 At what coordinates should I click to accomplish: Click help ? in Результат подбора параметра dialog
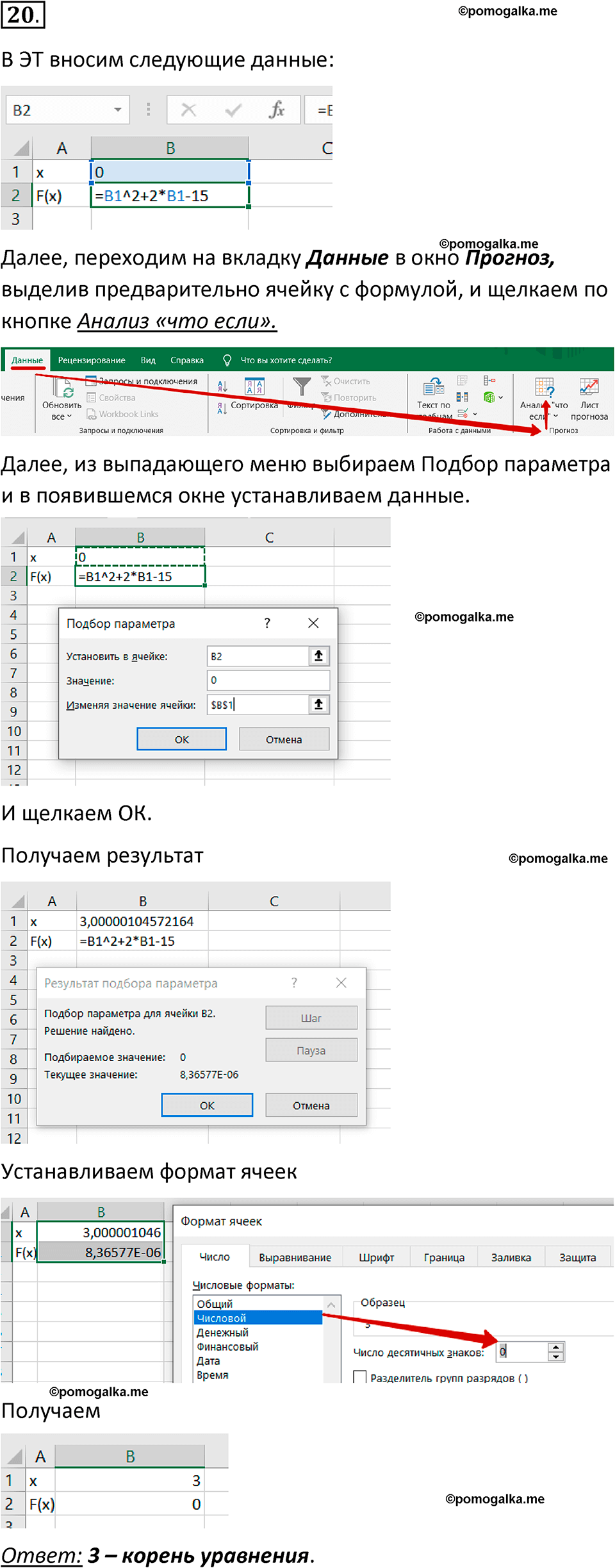pos(294,982)
